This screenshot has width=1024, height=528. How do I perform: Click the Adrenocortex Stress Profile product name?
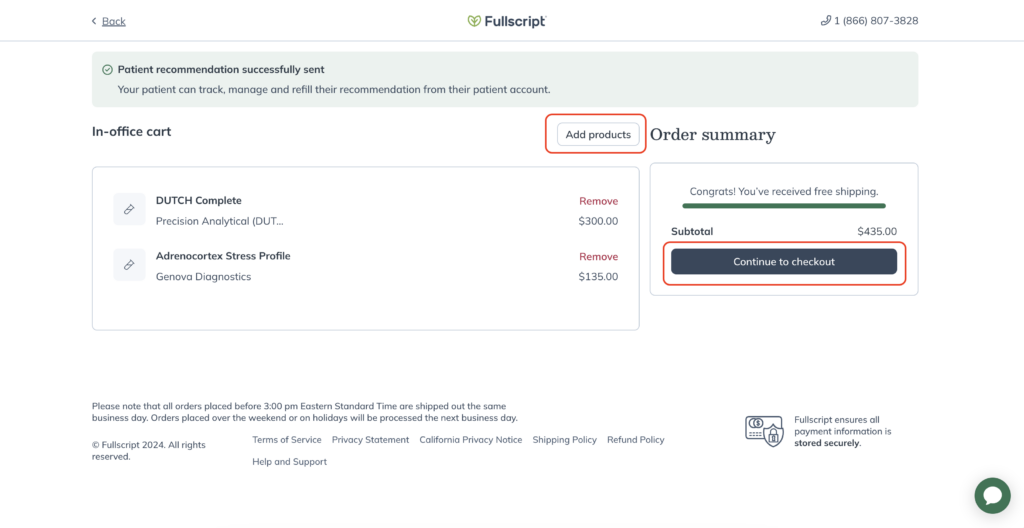[223, 256]
